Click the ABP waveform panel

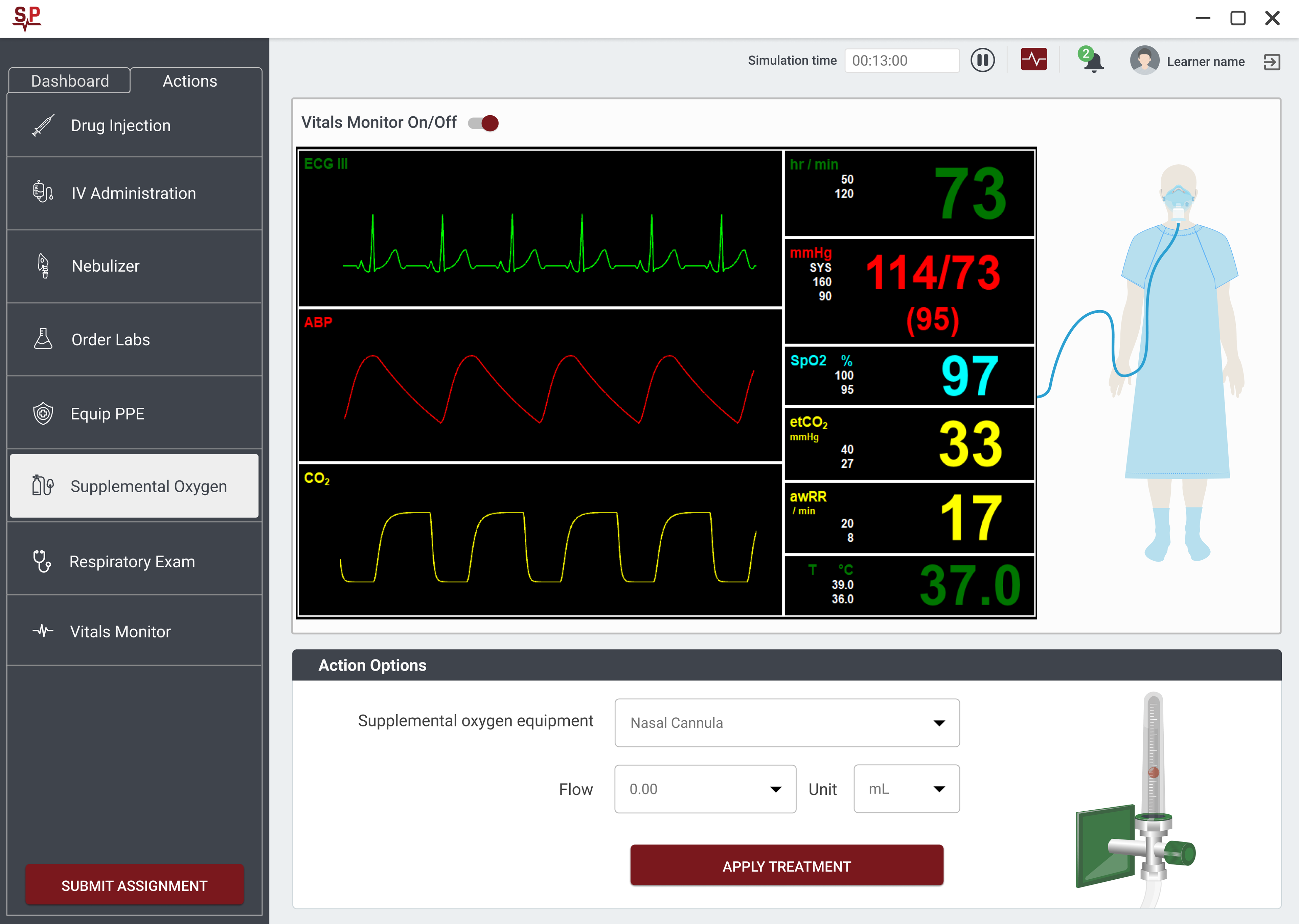click(540, 385)
